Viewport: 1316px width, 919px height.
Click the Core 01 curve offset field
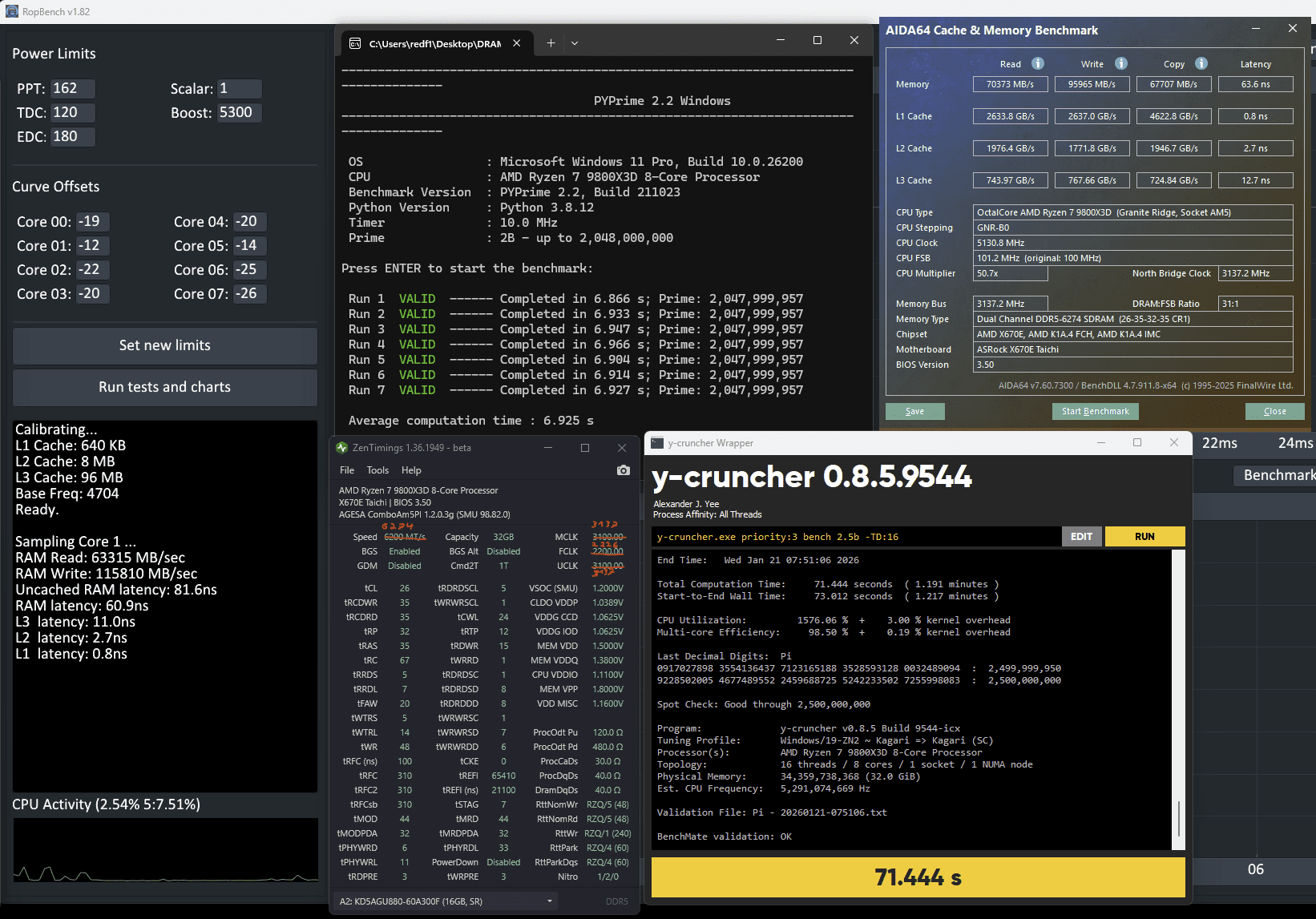coord(93,246)
